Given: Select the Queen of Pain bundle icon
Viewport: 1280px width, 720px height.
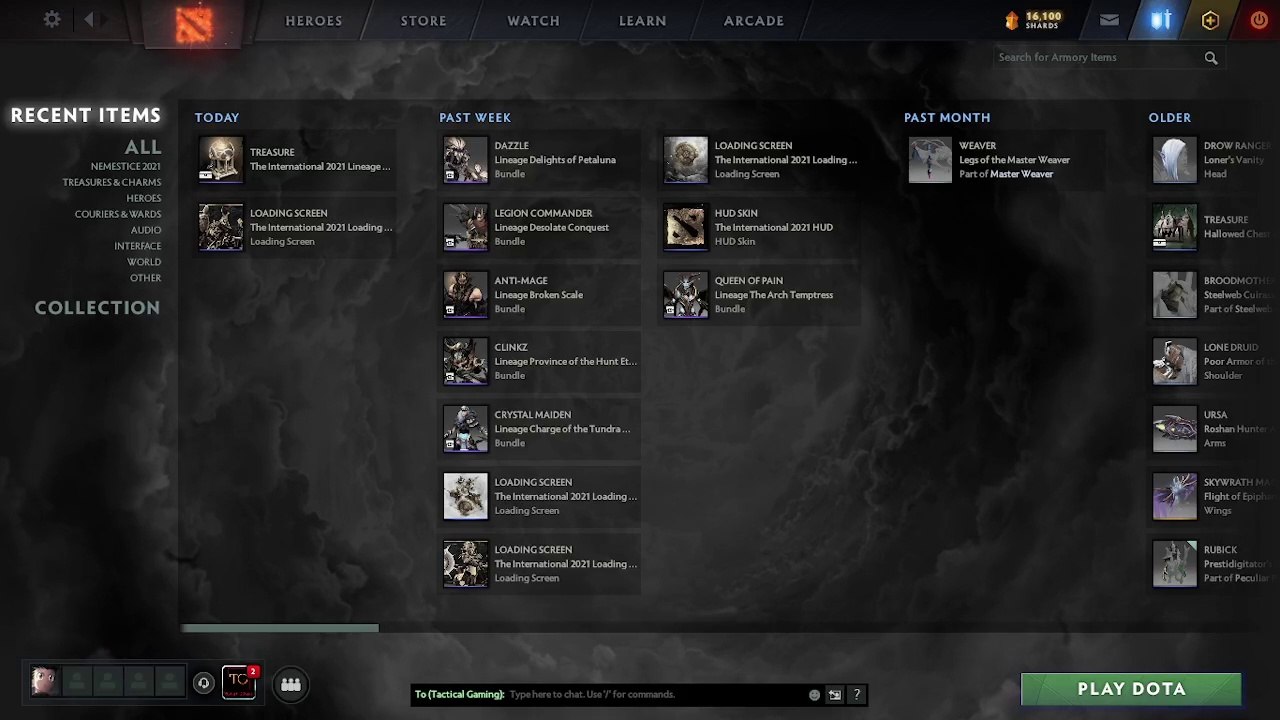Looking at the screenshot, I should (x=686, y=295).
